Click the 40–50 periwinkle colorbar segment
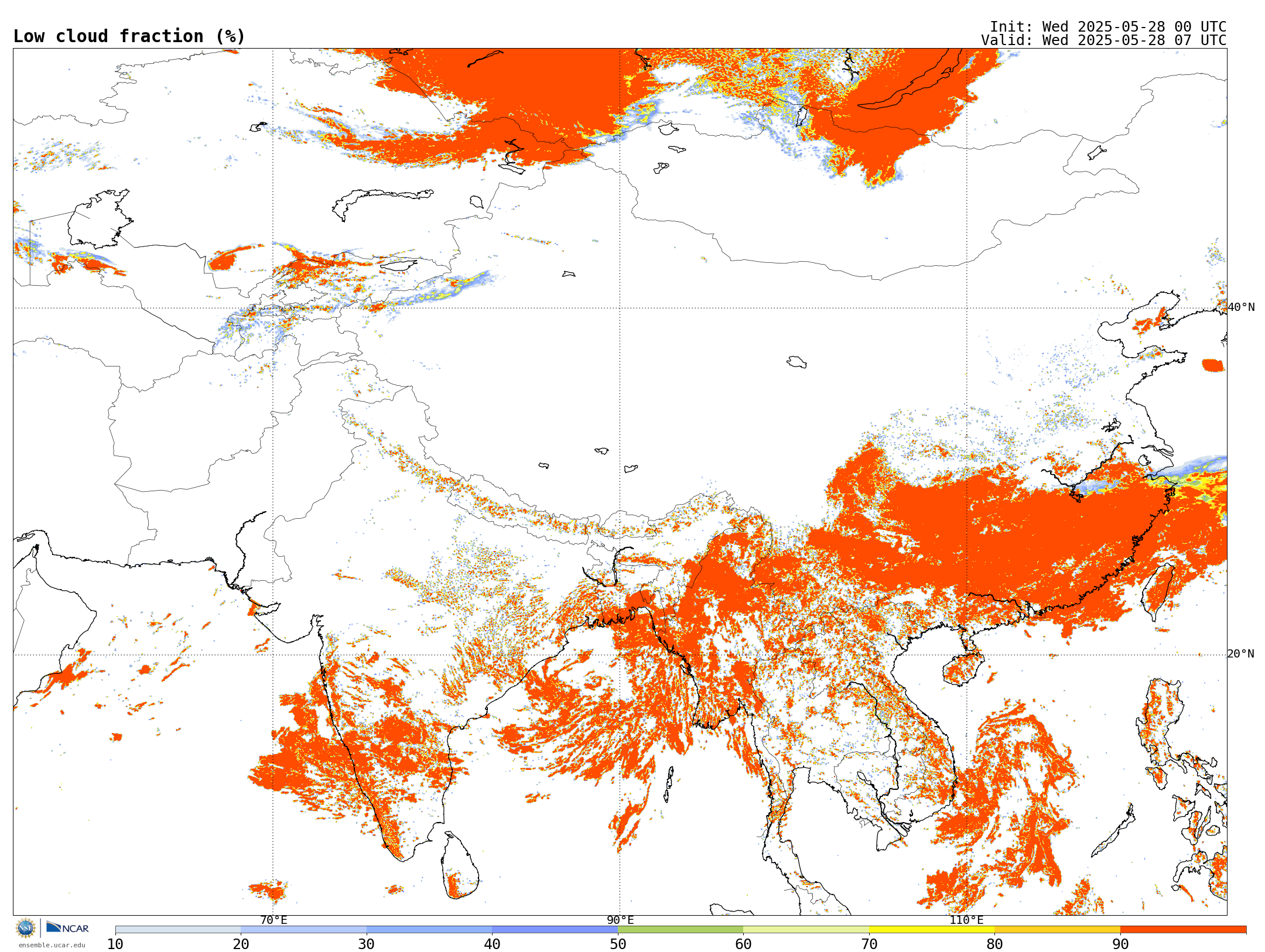 pos(555,930)
